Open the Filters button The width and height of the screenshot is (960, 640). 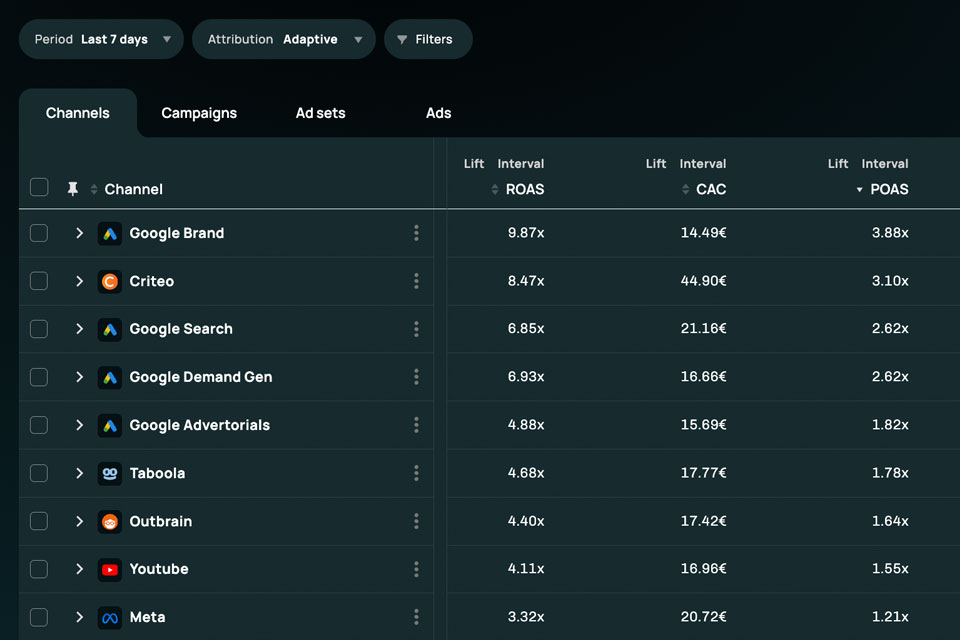428,39
